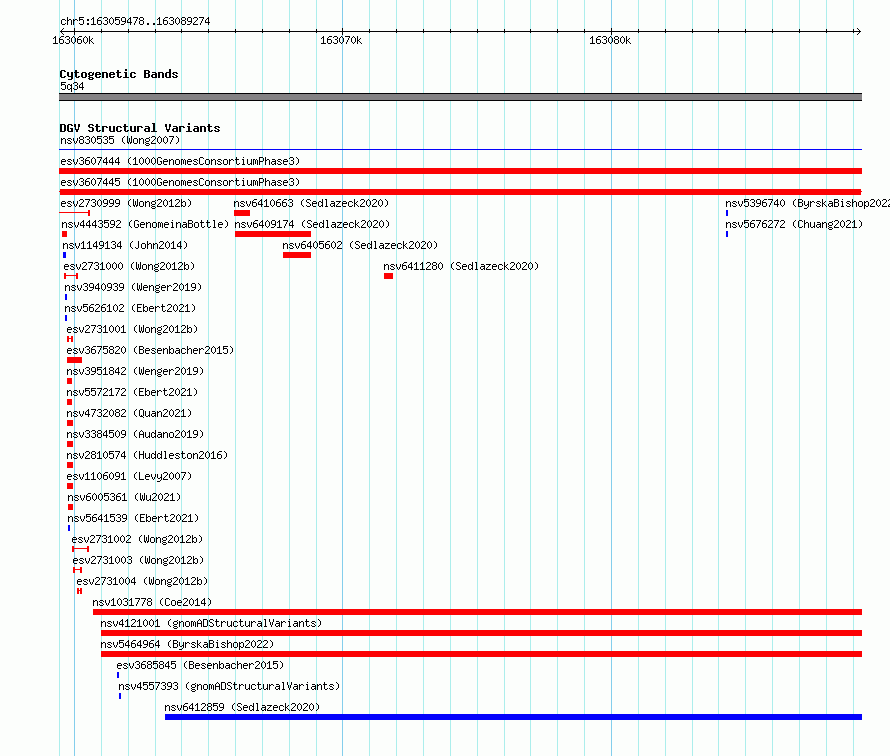Image resolution: width=890 pixels, height=756 pixels.
Task: Click the DGV Structural Variants track title
Action: click(x=140, y=128)
